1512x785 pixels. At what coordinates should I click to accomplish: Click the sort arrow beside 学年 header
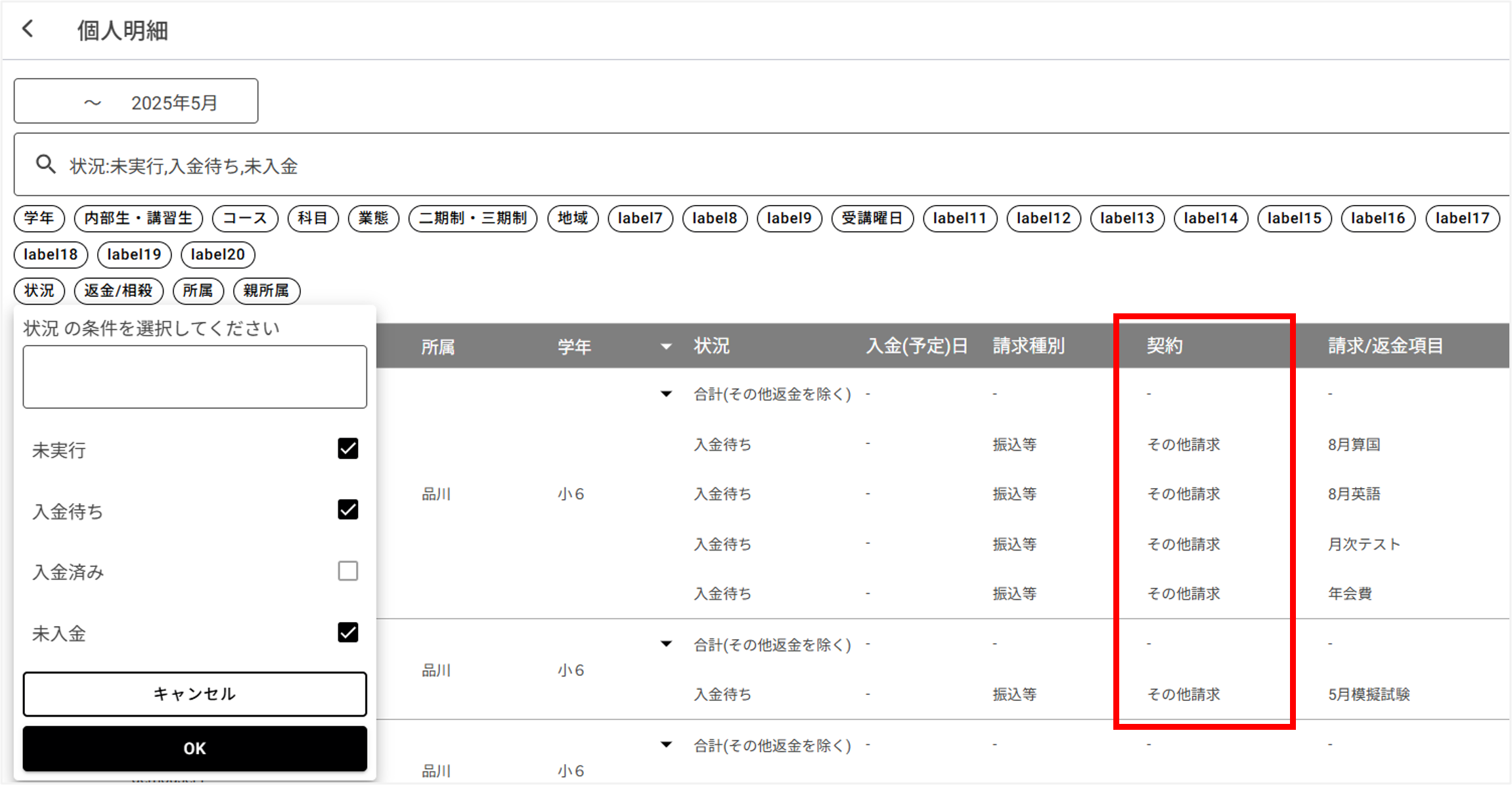665,346
